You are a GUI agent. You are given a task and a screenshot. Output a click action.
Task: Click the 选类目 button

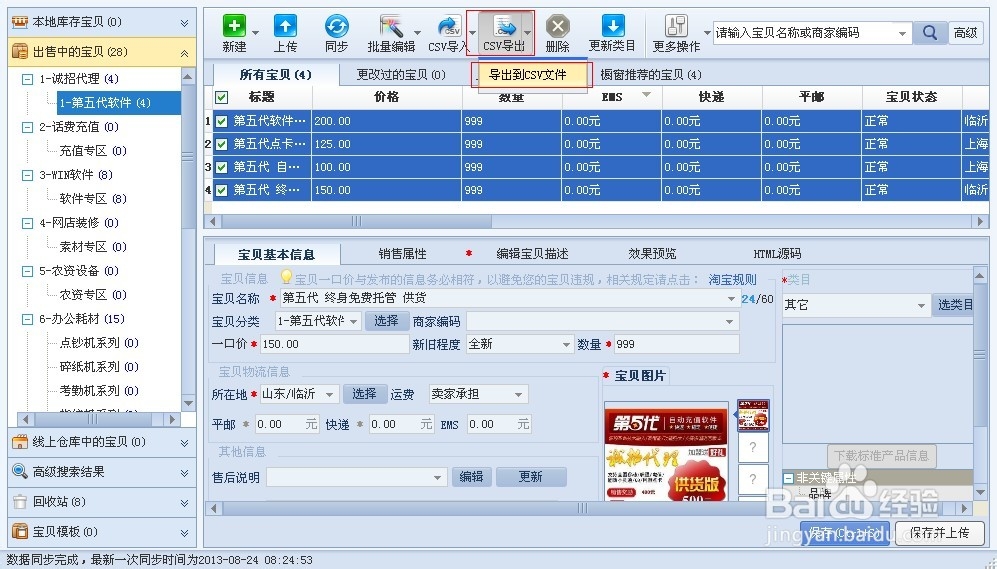coord(952,305)
